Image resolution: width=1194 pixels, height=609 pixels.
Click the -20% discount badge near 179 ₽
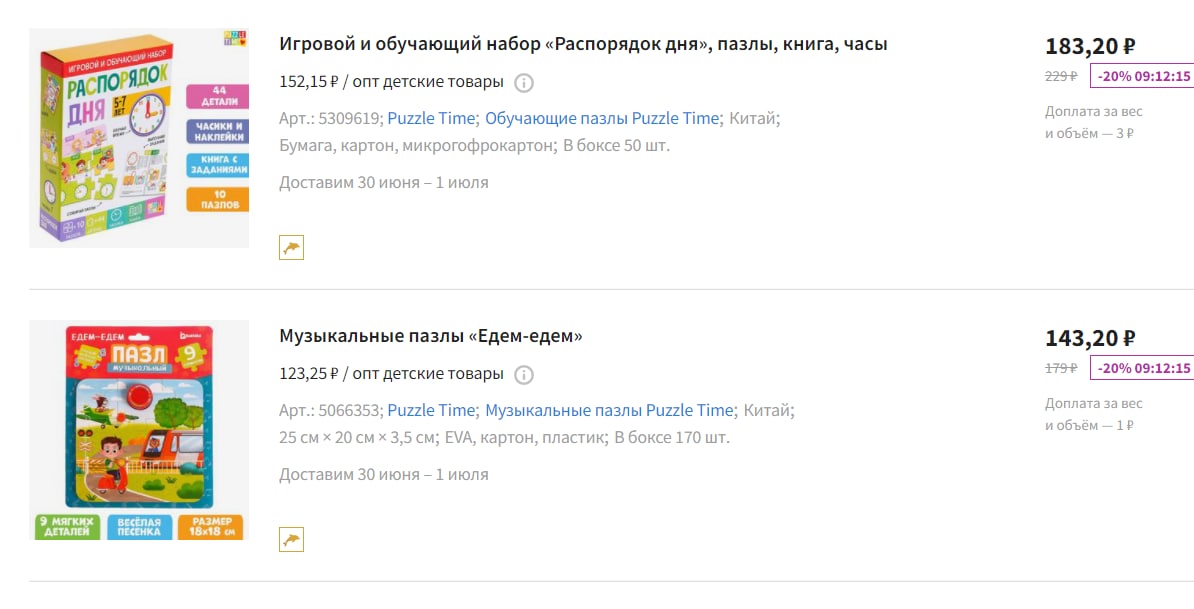(1142, 368)
